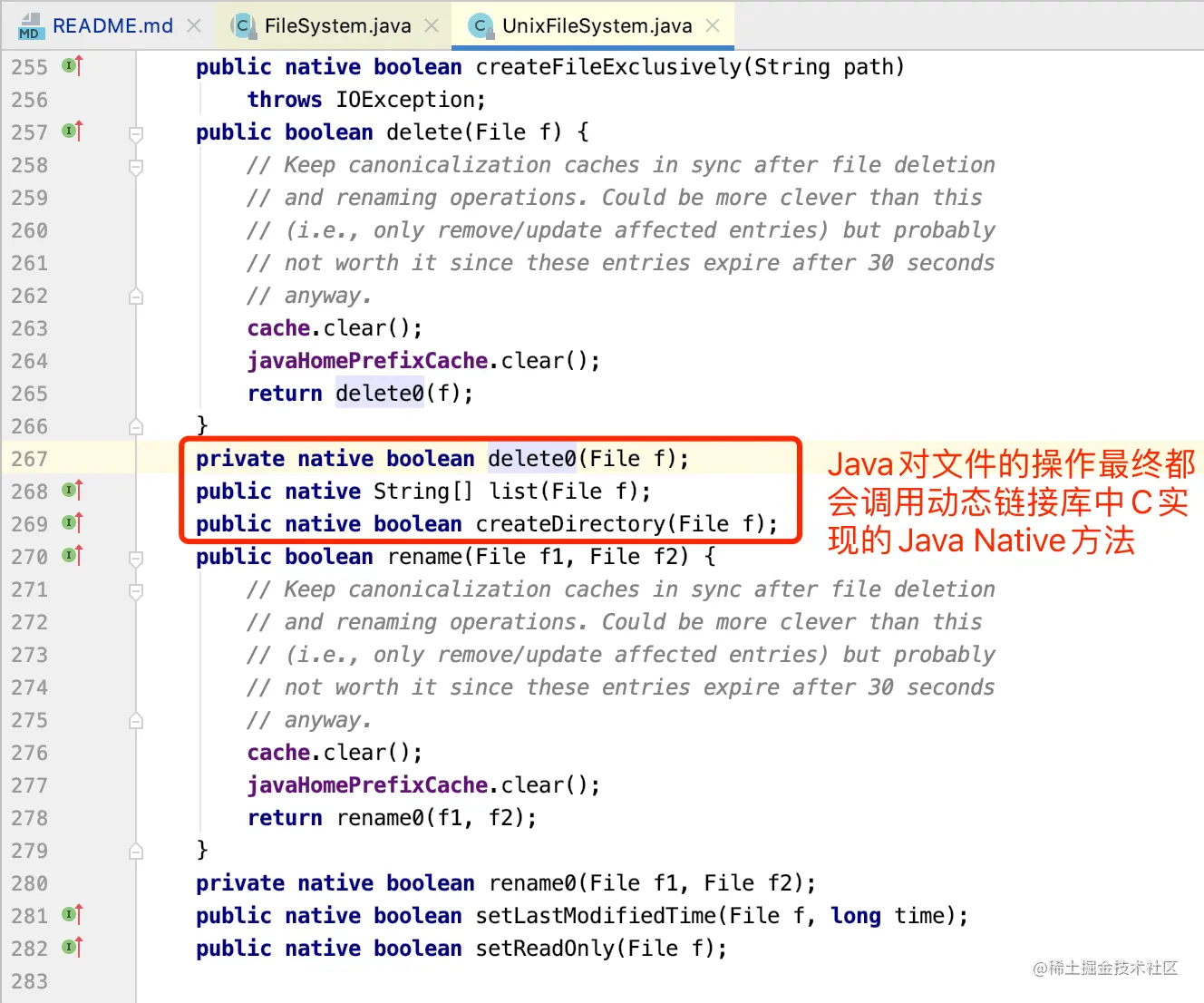Click the implements gutter icon on line 270

click(73, 555)
